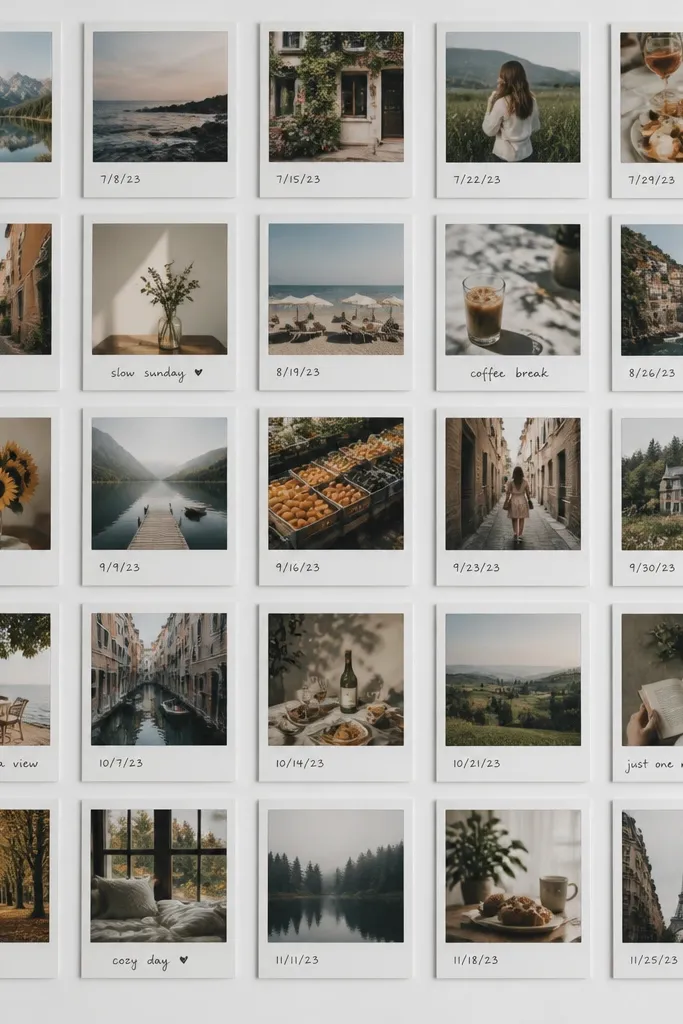Click the 9/16/23 date label

point(298,568)
